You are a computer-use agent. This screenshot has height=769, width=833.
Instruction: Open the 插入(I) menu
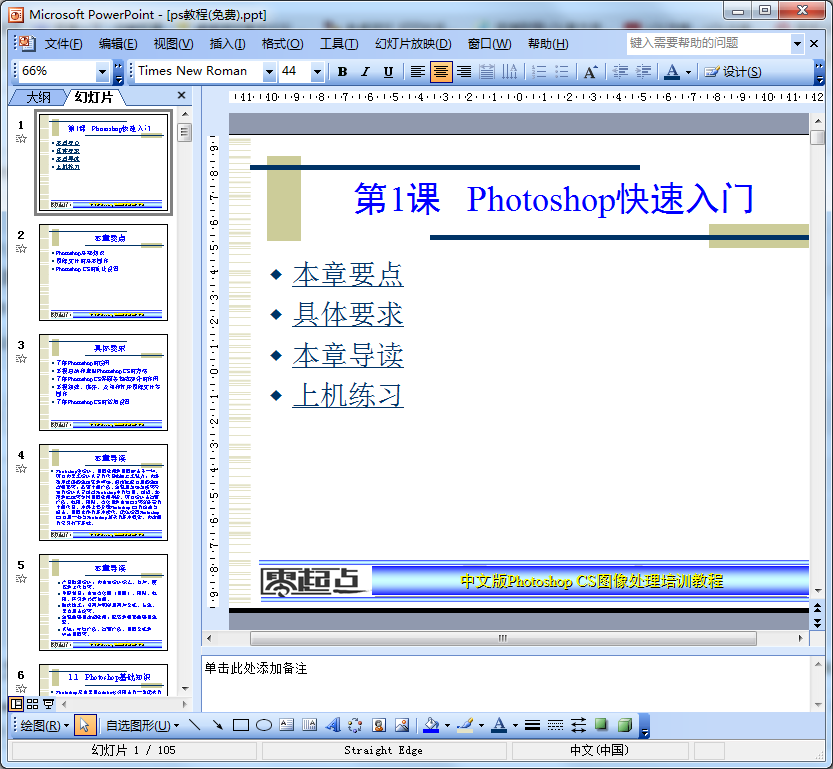227,44
